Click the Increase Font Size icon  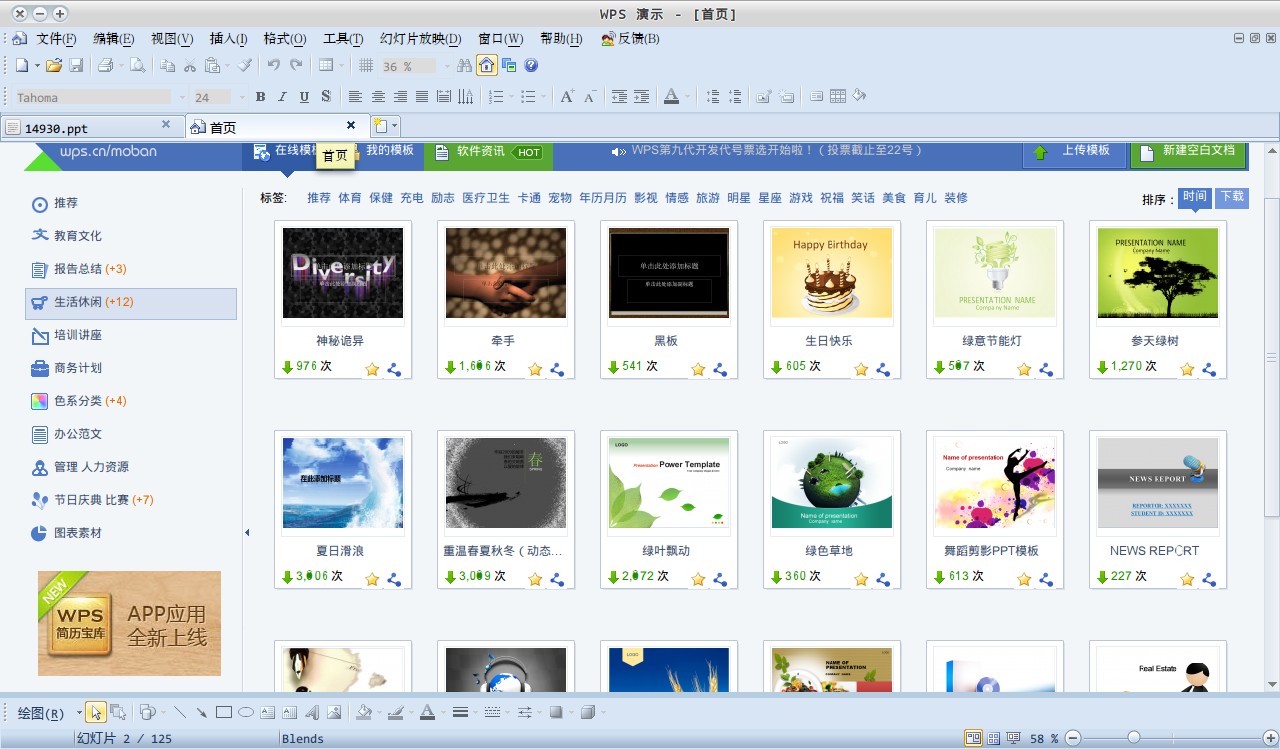tap(567, 97)
